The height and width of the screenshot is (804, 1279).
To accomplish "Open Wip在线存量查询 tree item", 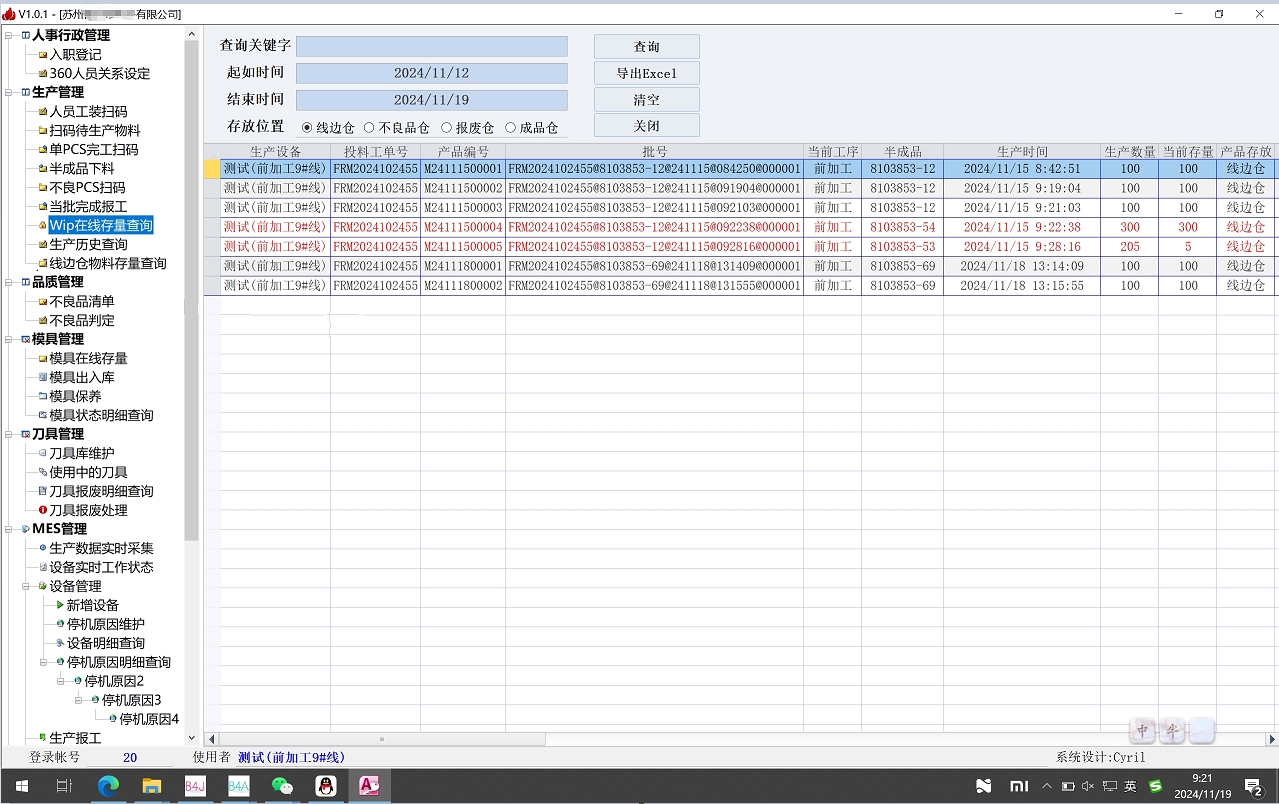I will pyautogui.click(x=101, y=226).
